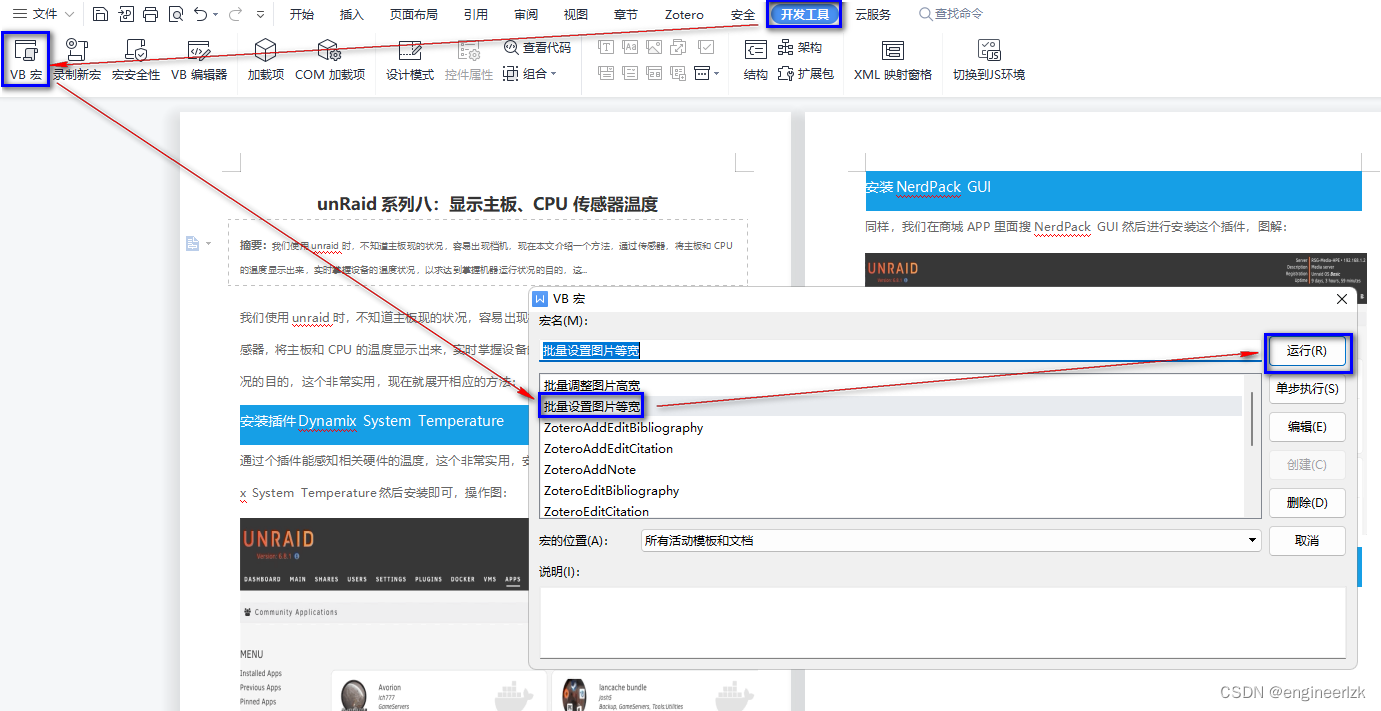Click the checkbox control icon in controls group

pos(706,47)
